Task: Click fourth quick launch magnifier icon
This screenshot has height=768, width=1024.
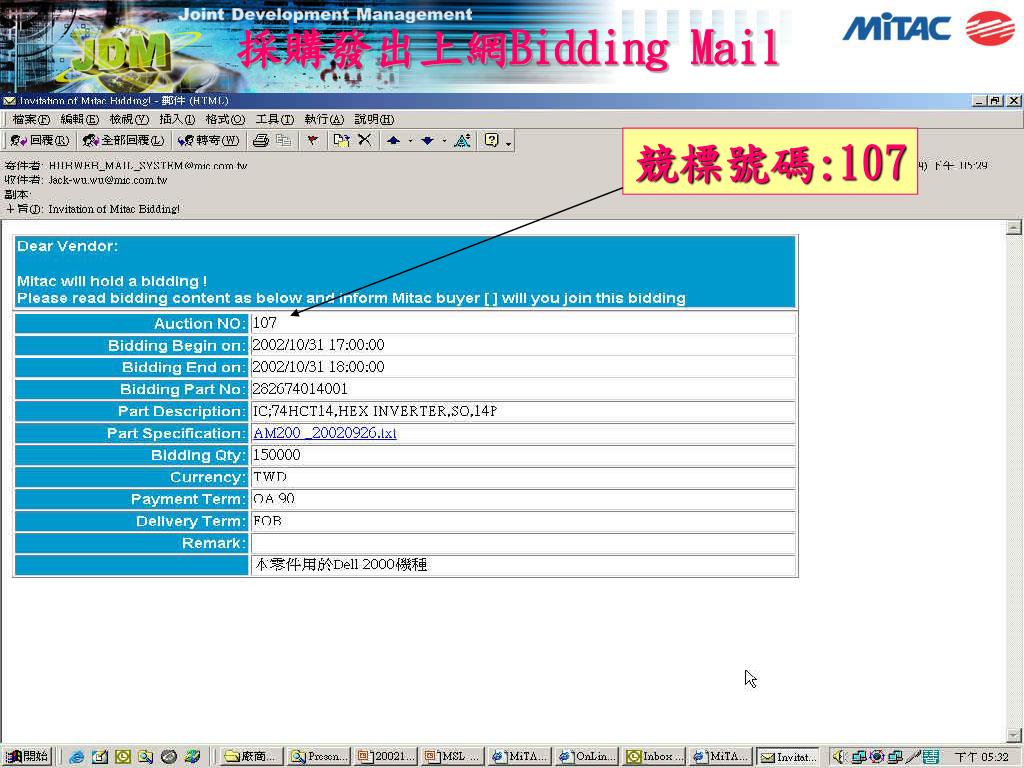Action: click(x=145, y=756)
